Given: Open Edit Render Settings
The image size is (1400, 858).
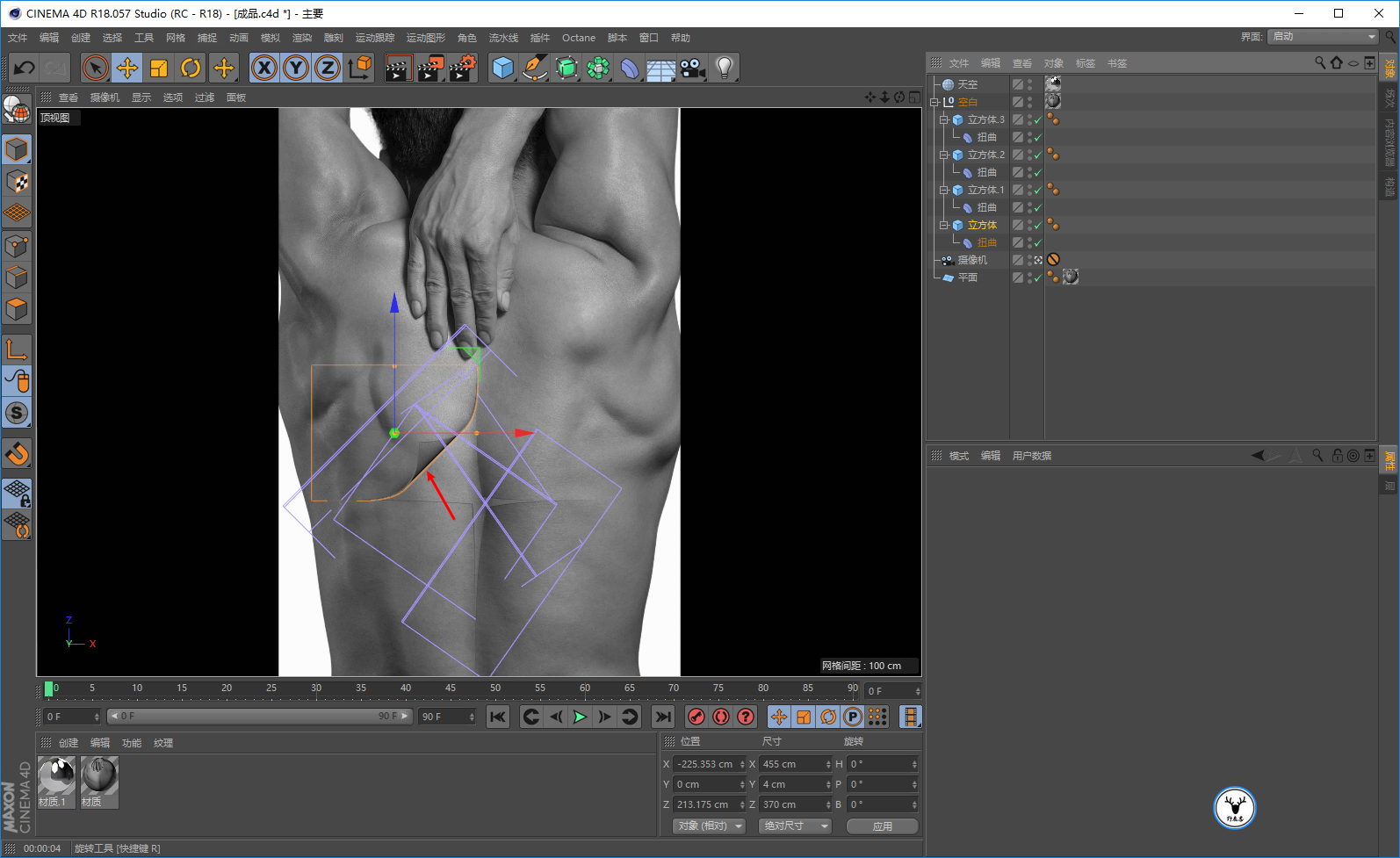Looking at the screenshot, I should [463, 68].
